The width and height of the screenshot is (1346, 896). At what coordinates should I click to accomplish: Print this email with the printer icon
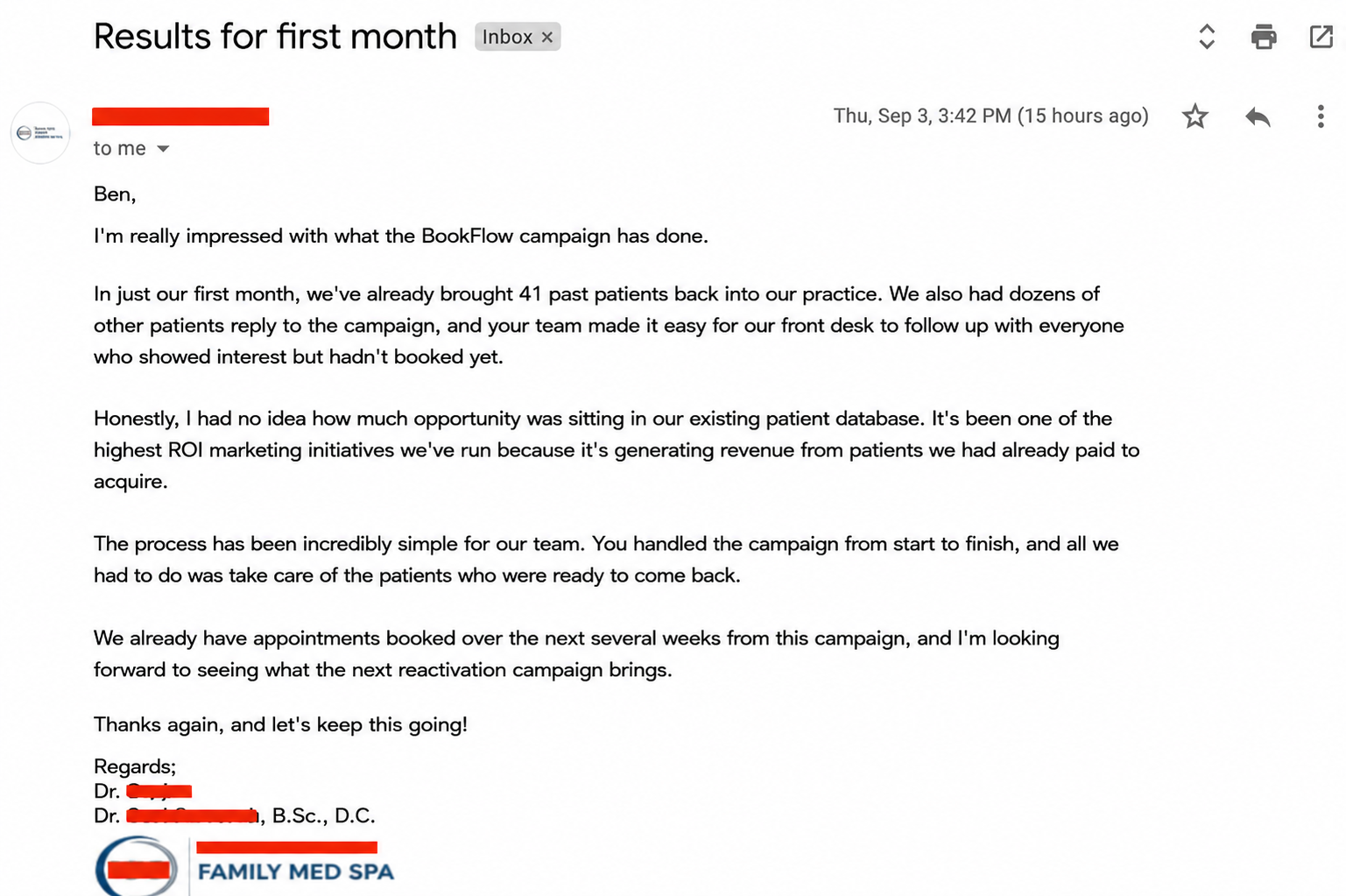coord(1263,37)
